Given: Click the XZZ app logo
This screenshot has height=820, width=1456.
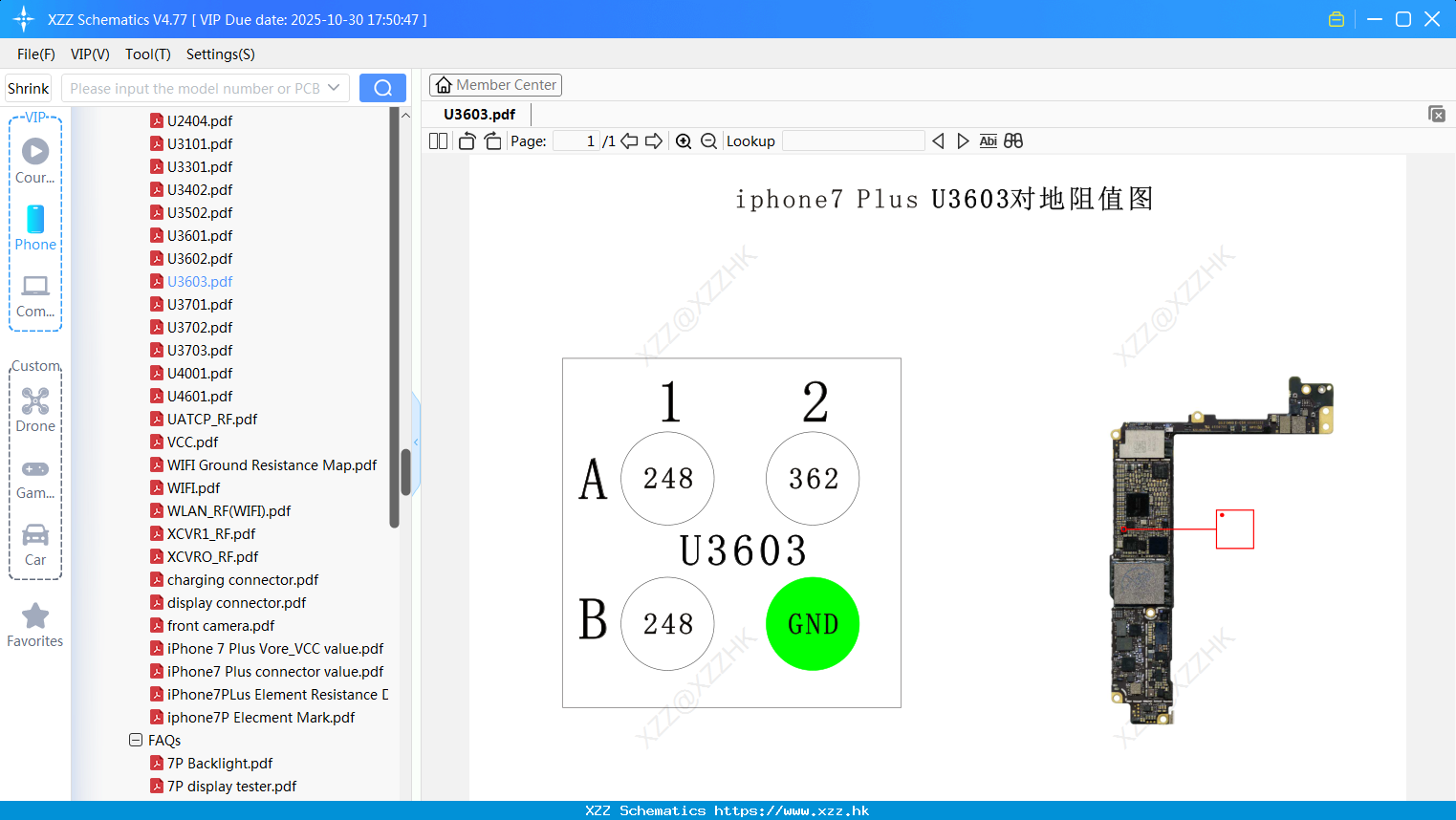Looking at the screenshot, I should (x=24, y=19).
